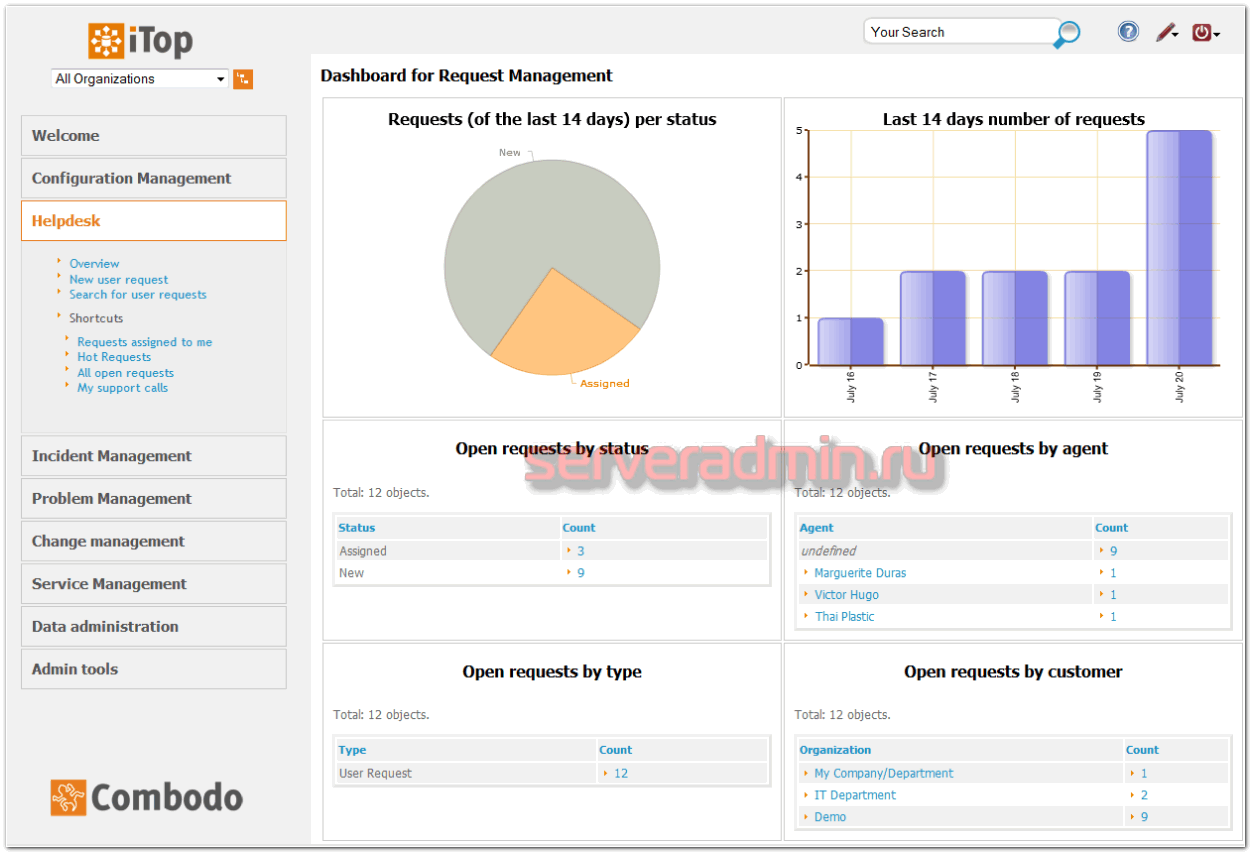Open Demo organization link
Viewport: 1251px width, 853px height.
[x=830, y=817]
